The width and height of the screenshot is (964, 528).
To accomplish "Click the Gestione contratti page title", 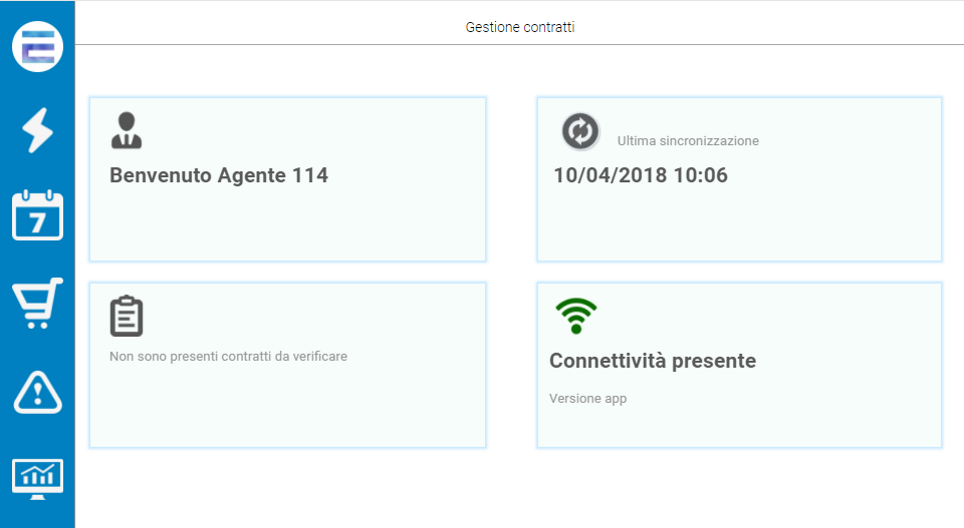I will pyautogui.click(x=520, y=27).
